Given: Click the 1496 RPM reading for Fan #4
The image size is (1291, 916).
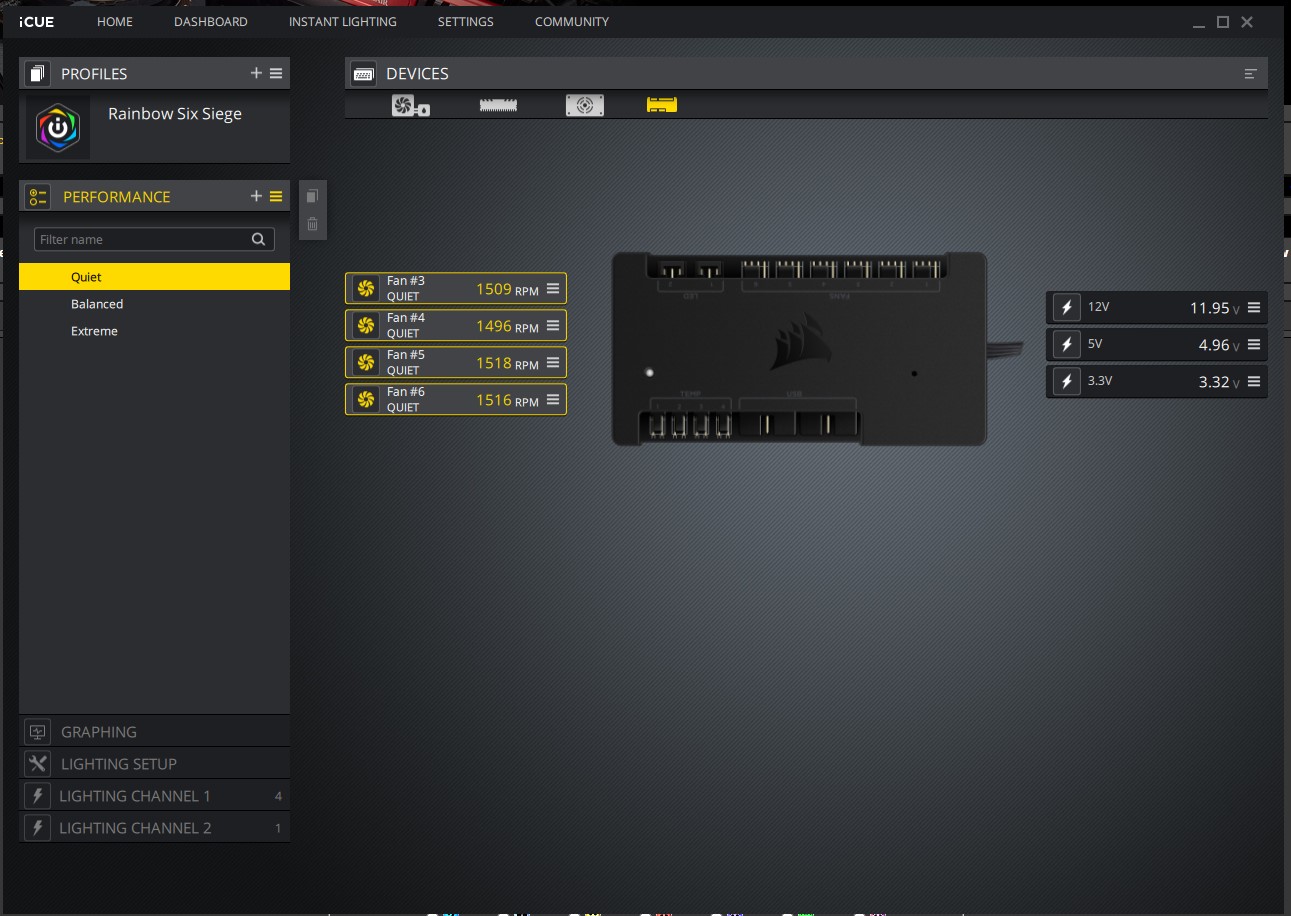Looking at the screenshot, I should click(507, 326).
